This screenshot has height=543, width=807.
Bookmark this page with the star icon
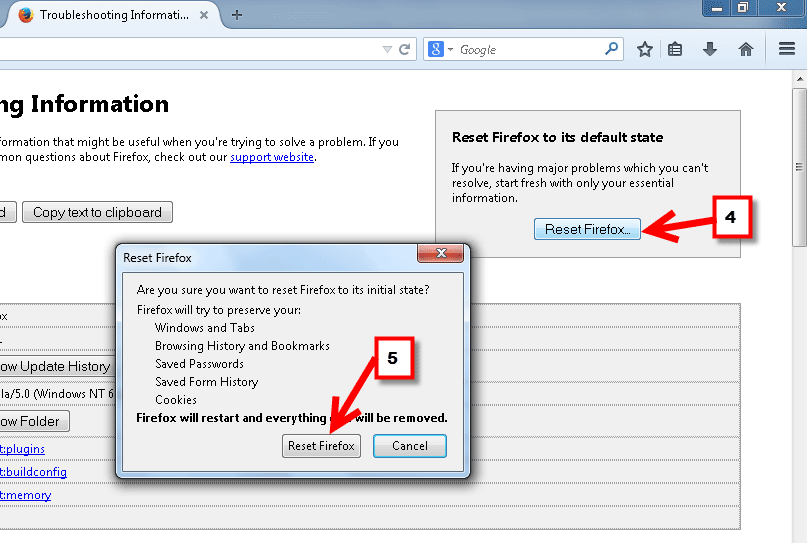pyautogui.click(x=644, y=49)
